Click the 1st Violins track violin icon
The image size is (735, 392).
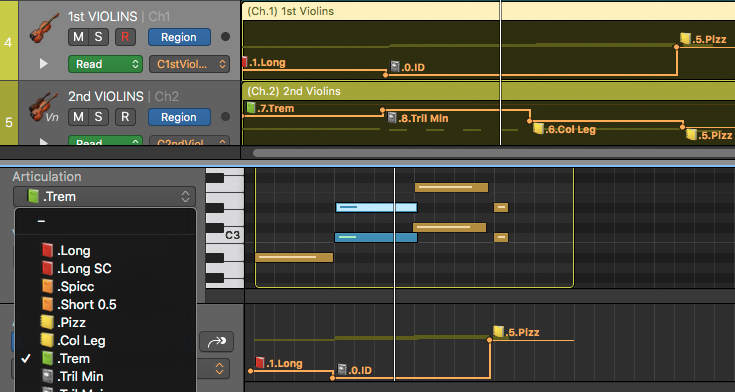click(x=44, y=27)
